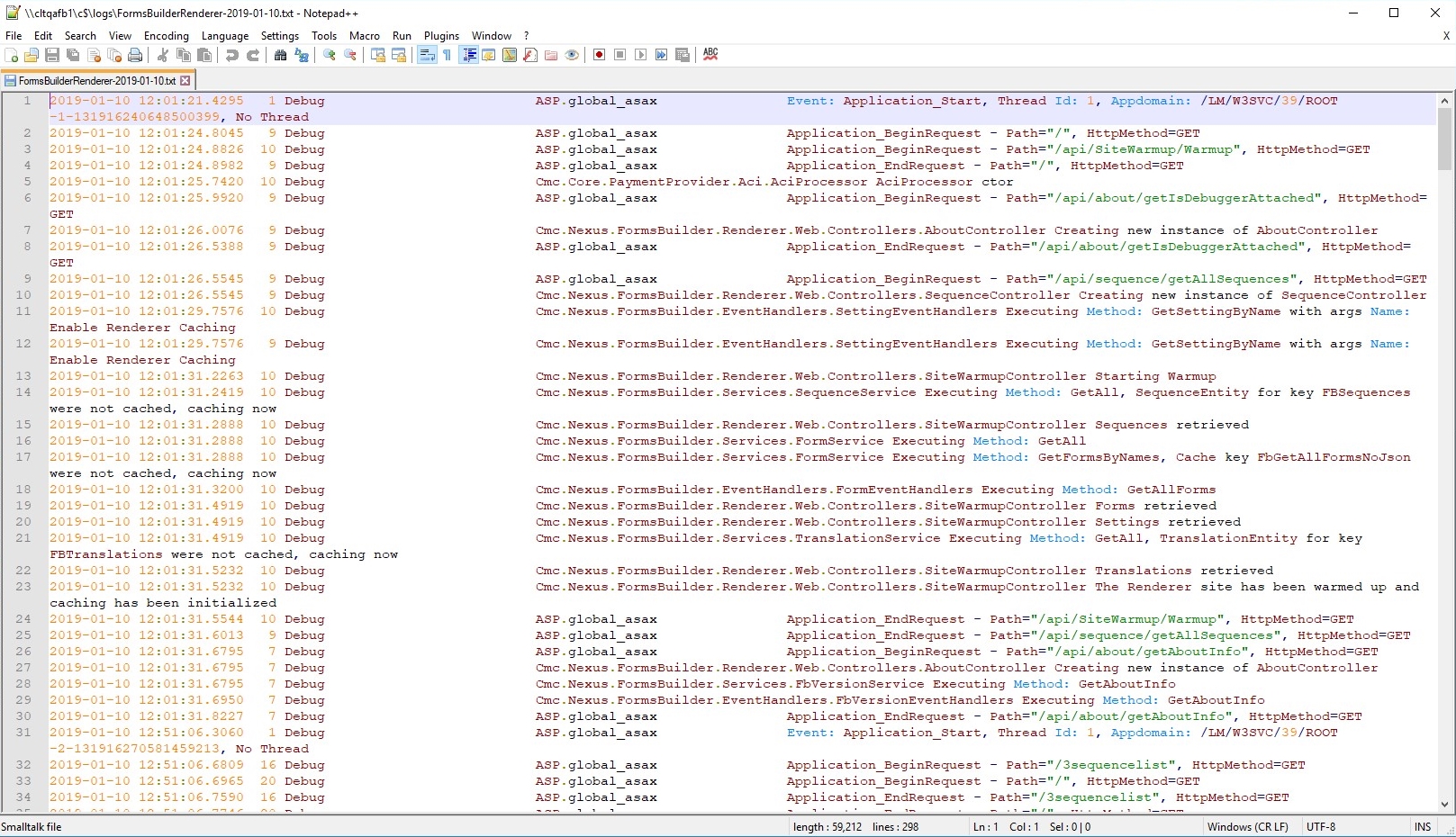1456x837 pixels.
Task: Paste from clipboard via toolbar icon
Action: pos(204,55)
